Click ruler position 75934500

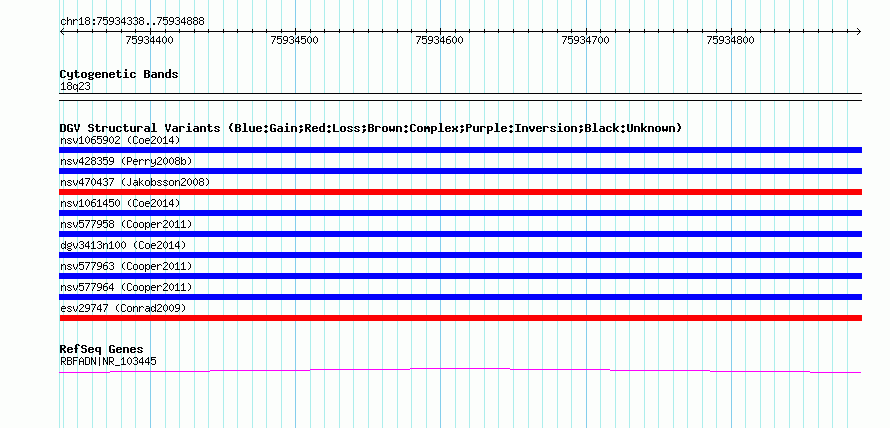click(x=295, y=40)
